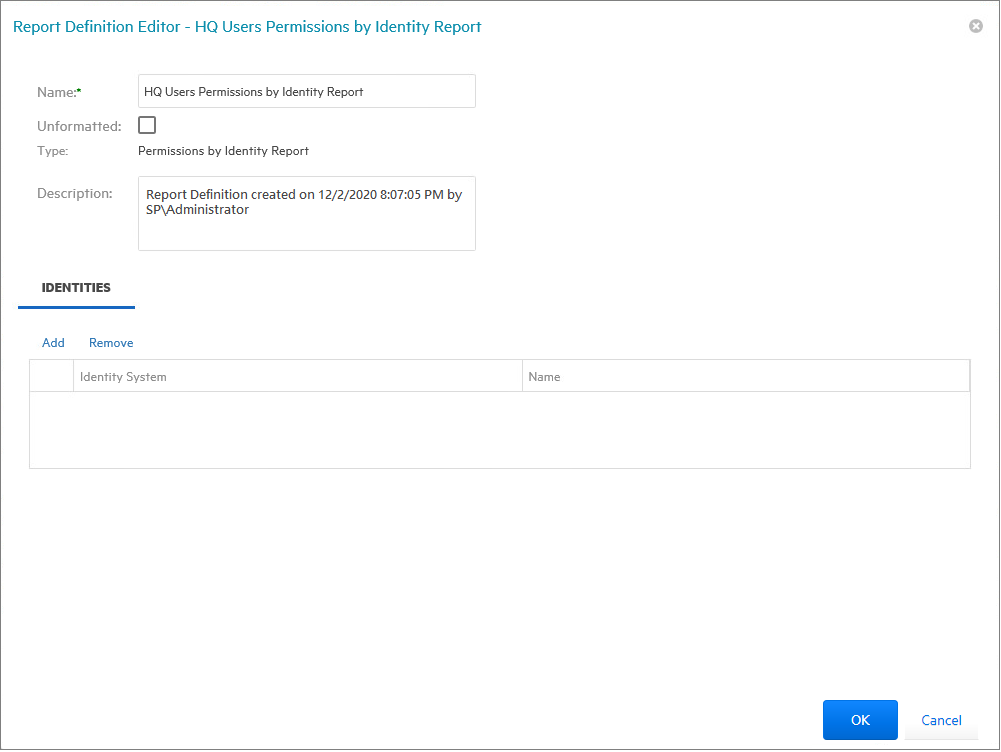This screenshot has height=752, width=1001.
Task: Click the blank selector column header
Action: pos(51,377)
